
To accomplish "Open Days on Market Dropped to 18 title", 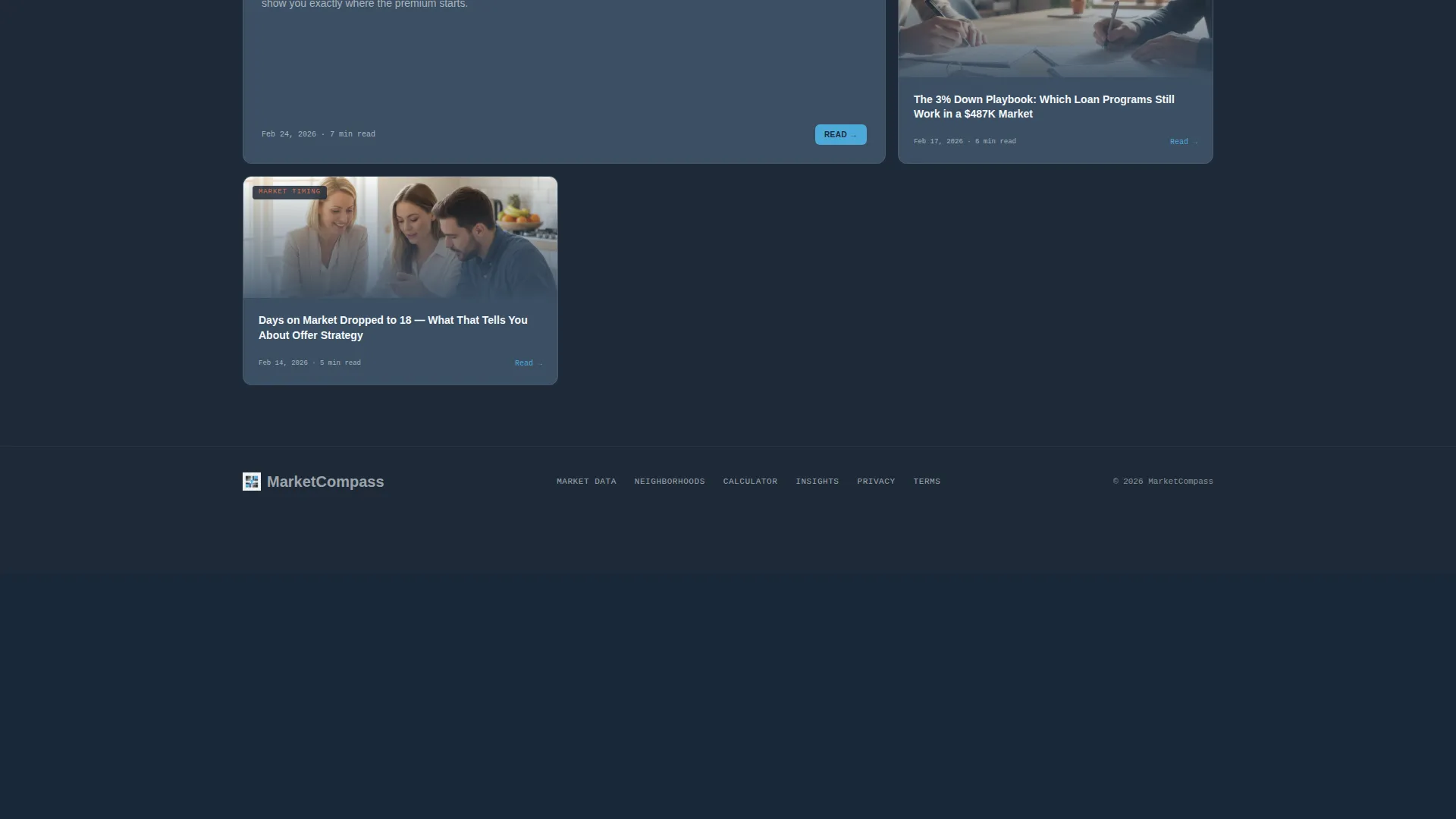I will tap(393, 328).
